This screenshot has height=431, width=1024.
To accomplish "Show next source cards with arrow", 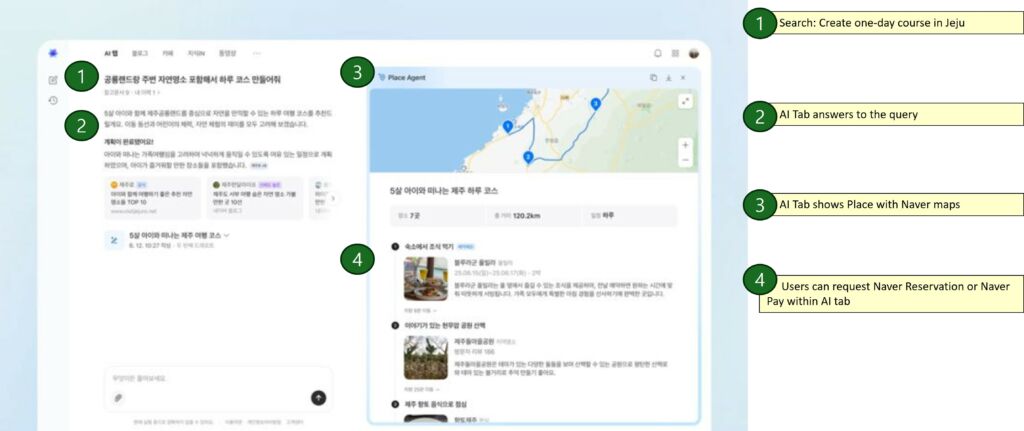I will click(x=333, y=198).
